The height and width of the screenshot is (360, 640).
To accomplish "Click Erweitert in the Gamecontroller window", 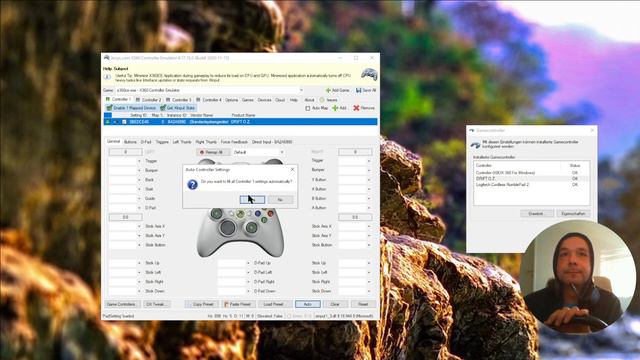I will click(x=536, y=213).
